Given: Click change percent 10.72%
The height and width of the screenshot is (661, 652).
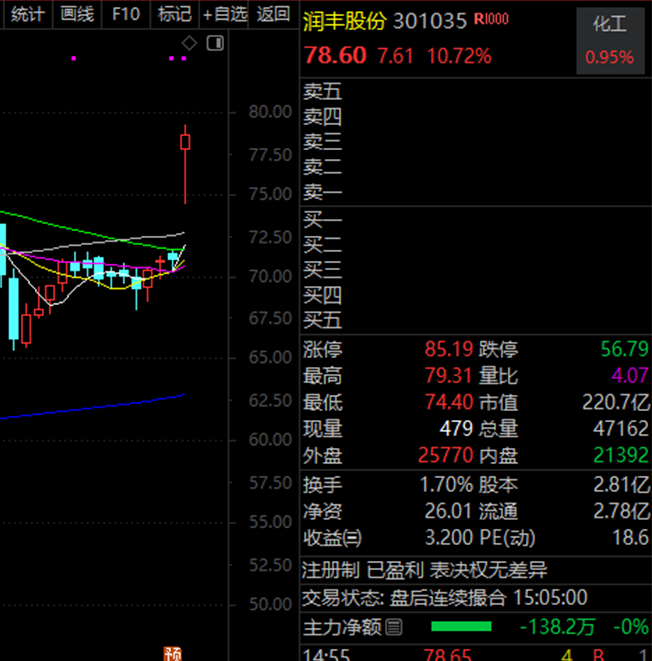Looking at the screenshot, I should point(459,56).
